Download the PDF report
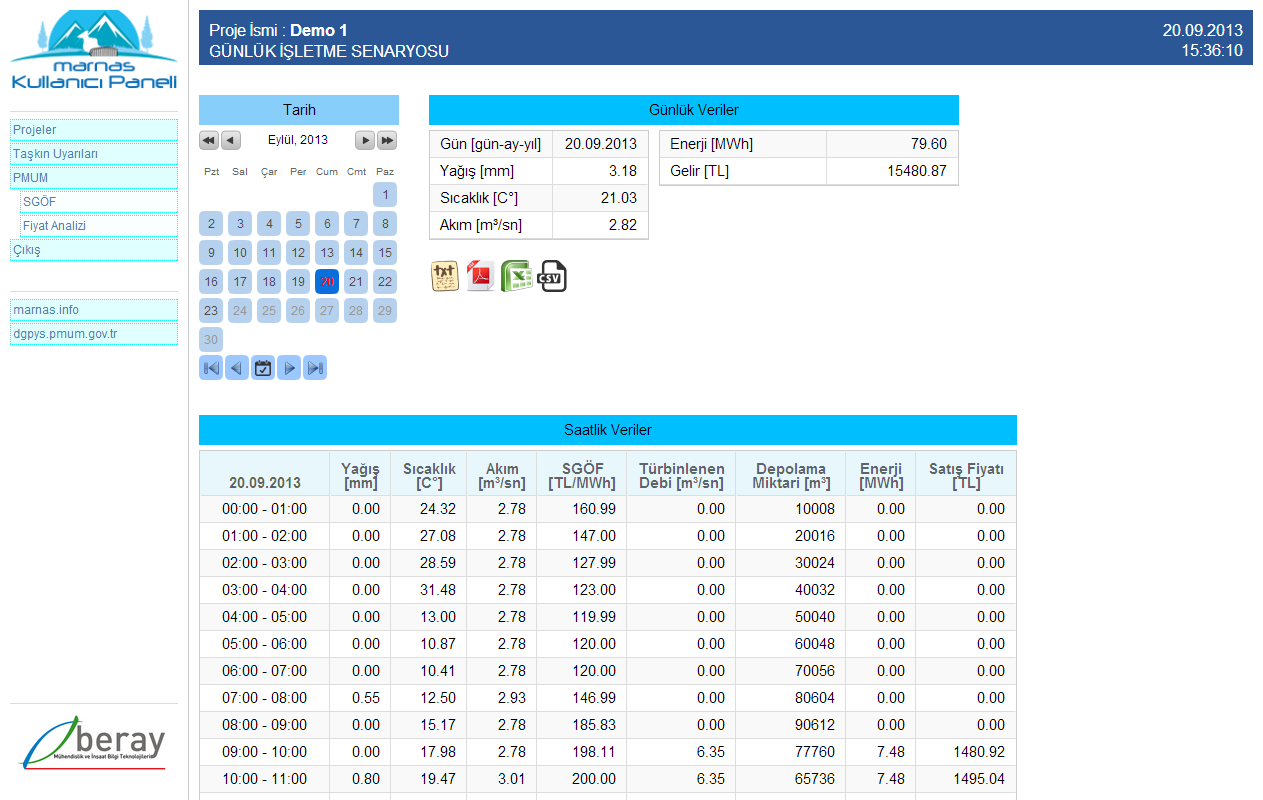The image size is (1263, 800). pyautogui.click(x=480, y=276)
